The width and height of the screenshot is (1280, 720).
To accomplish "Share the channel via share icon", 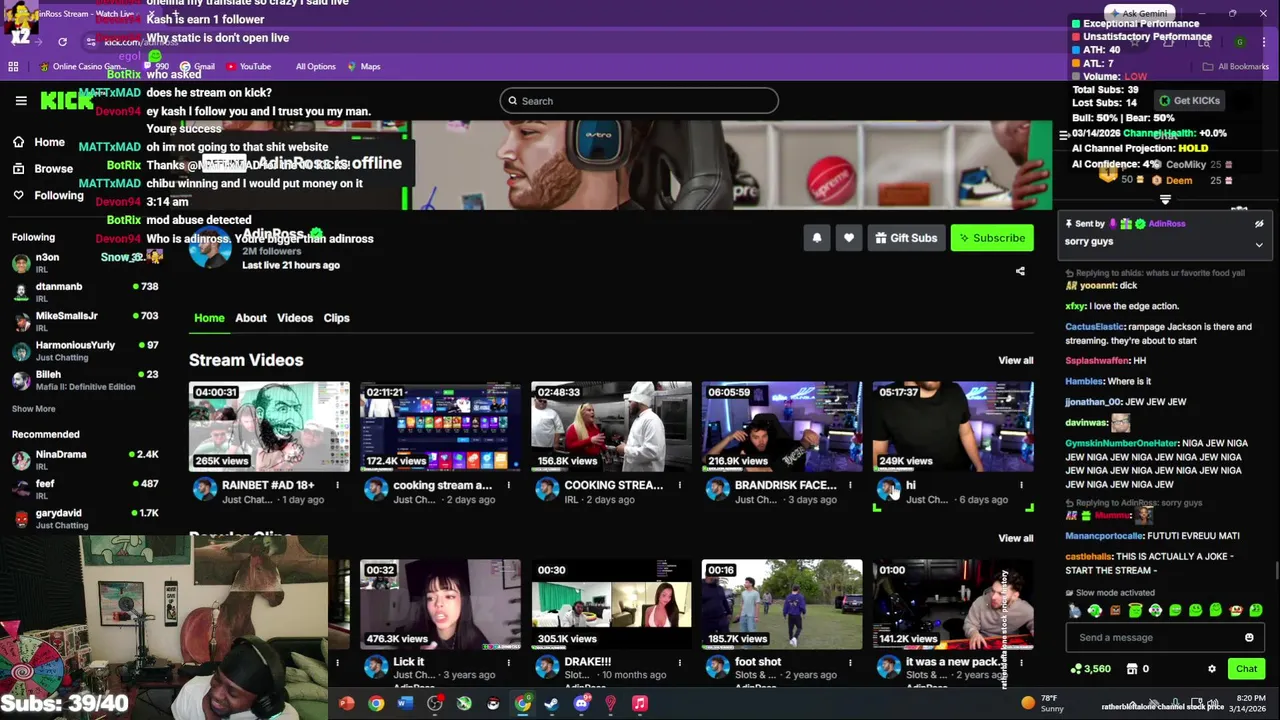I will click(1020, 271).
